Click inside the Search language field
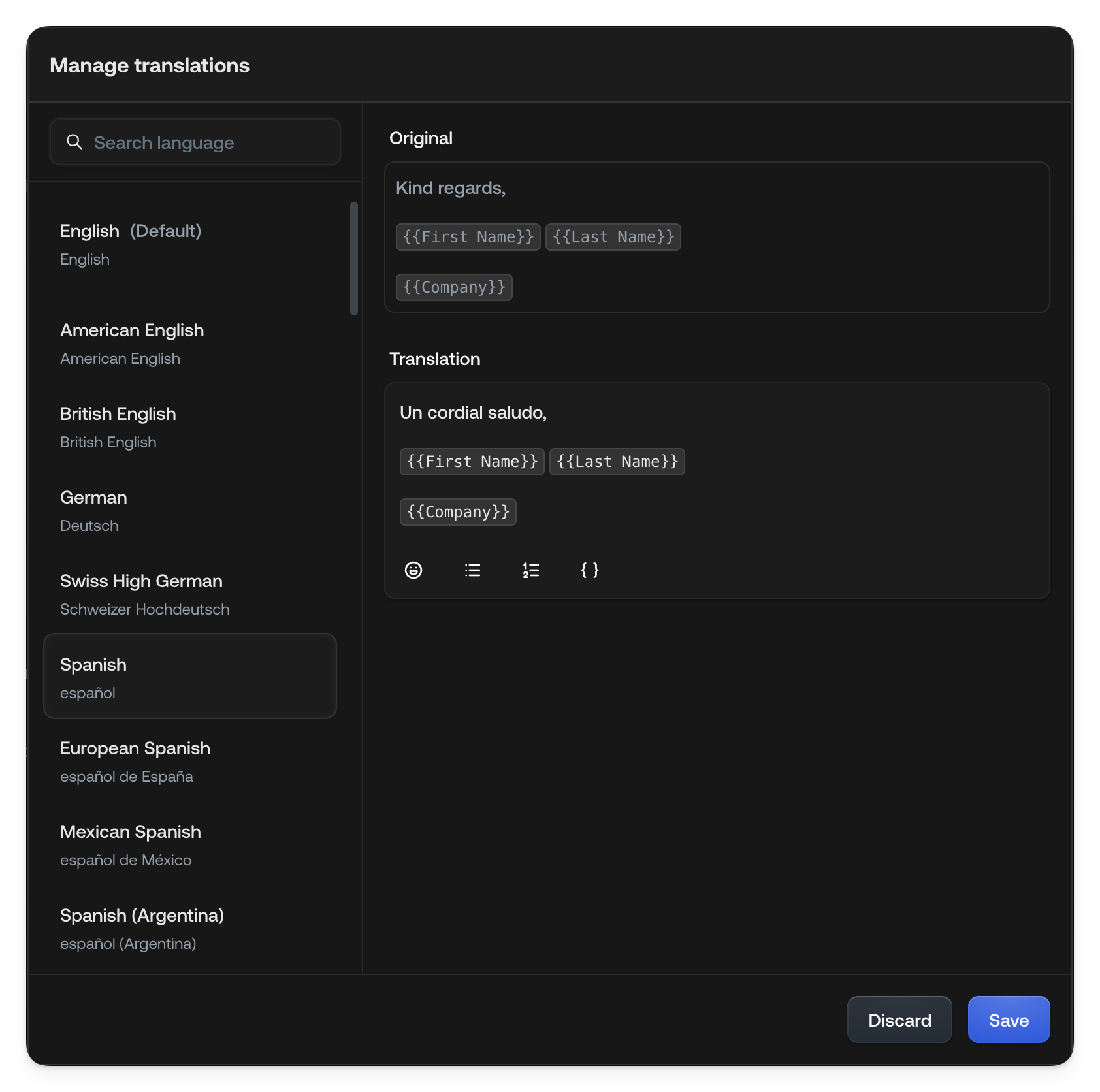Viewport: 1100px width, 1092px height. pyautogui.click(x=196, y=142)
